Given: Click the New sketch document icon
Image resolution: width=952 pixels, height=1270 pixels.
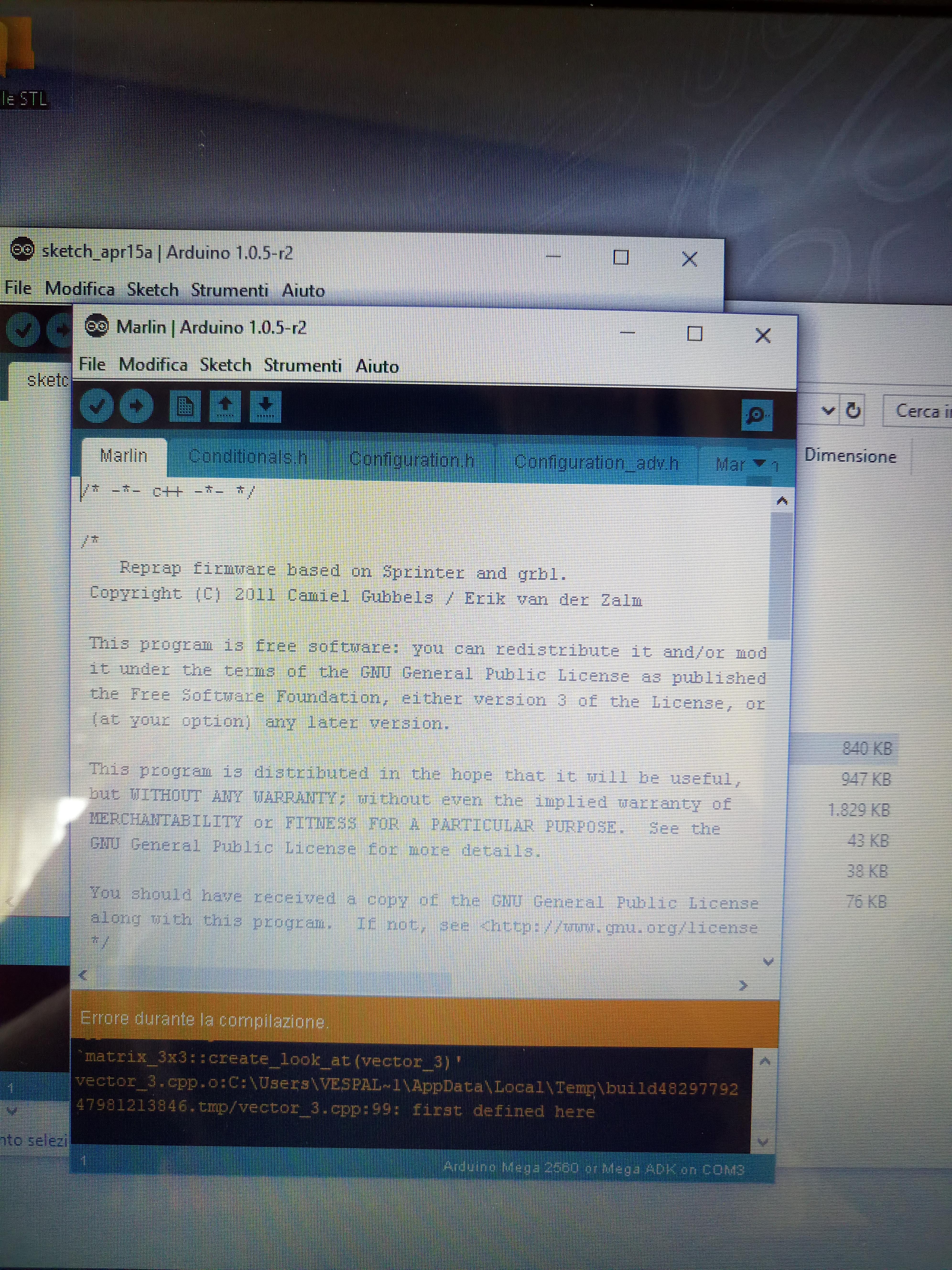Looking at the screenshot, I should point(185,406).
